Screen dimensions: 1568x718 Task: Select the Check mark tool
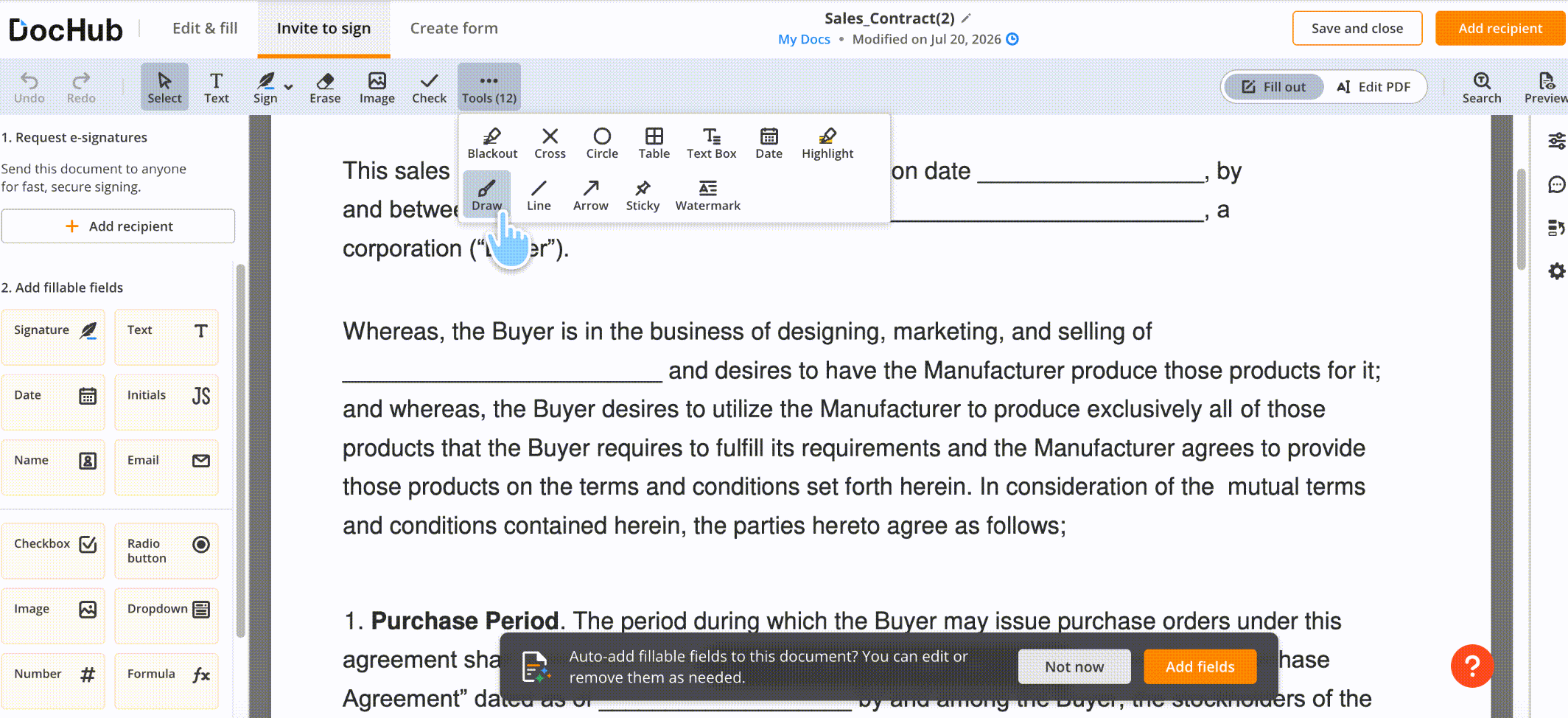pyautogui.click(x=429, y=87)
